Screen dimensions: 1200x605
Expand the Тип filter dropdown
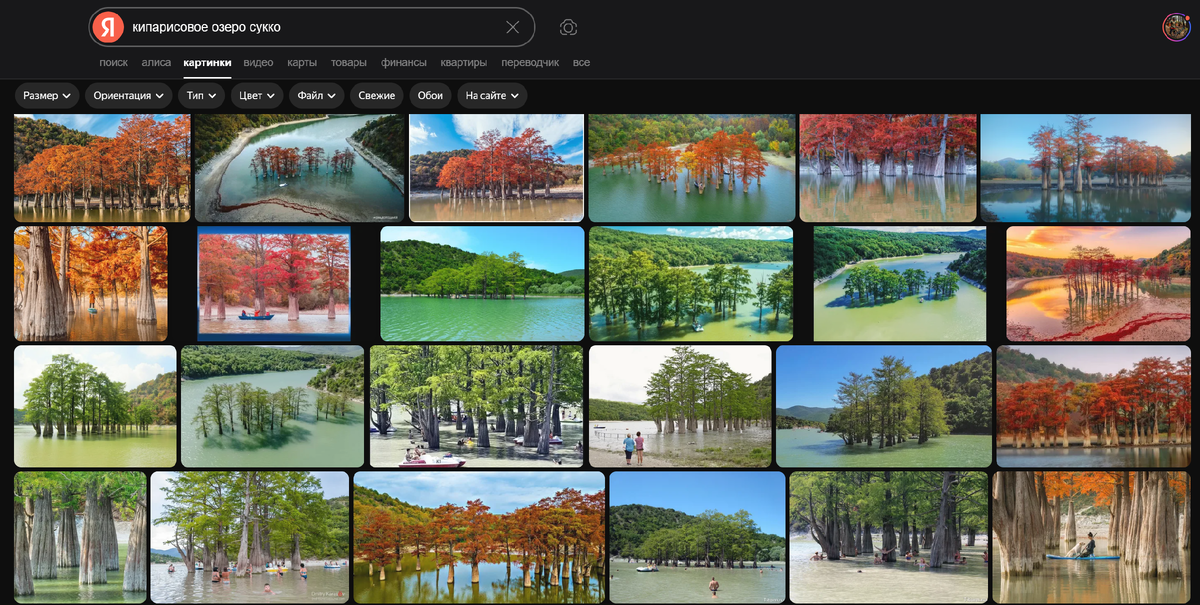202,96
